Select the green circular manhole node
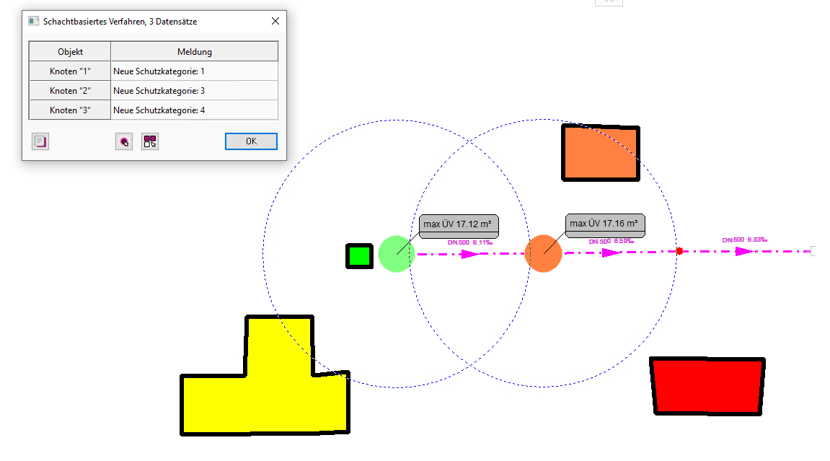This screenshot has width=830, height=461. pos(396,254)
